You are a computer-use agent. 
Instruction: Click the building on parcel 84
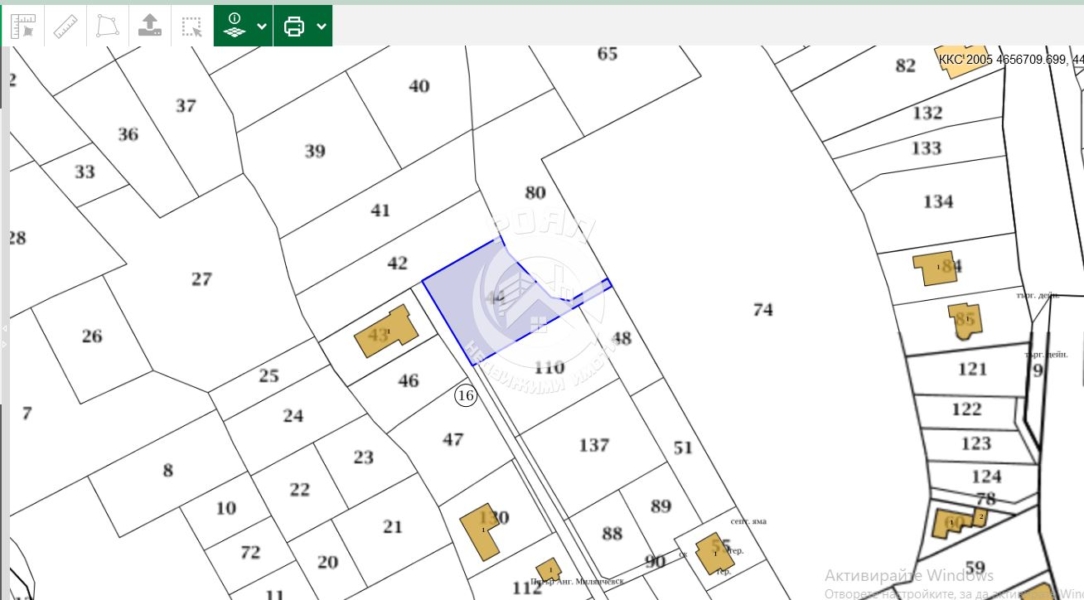(935, 268)
